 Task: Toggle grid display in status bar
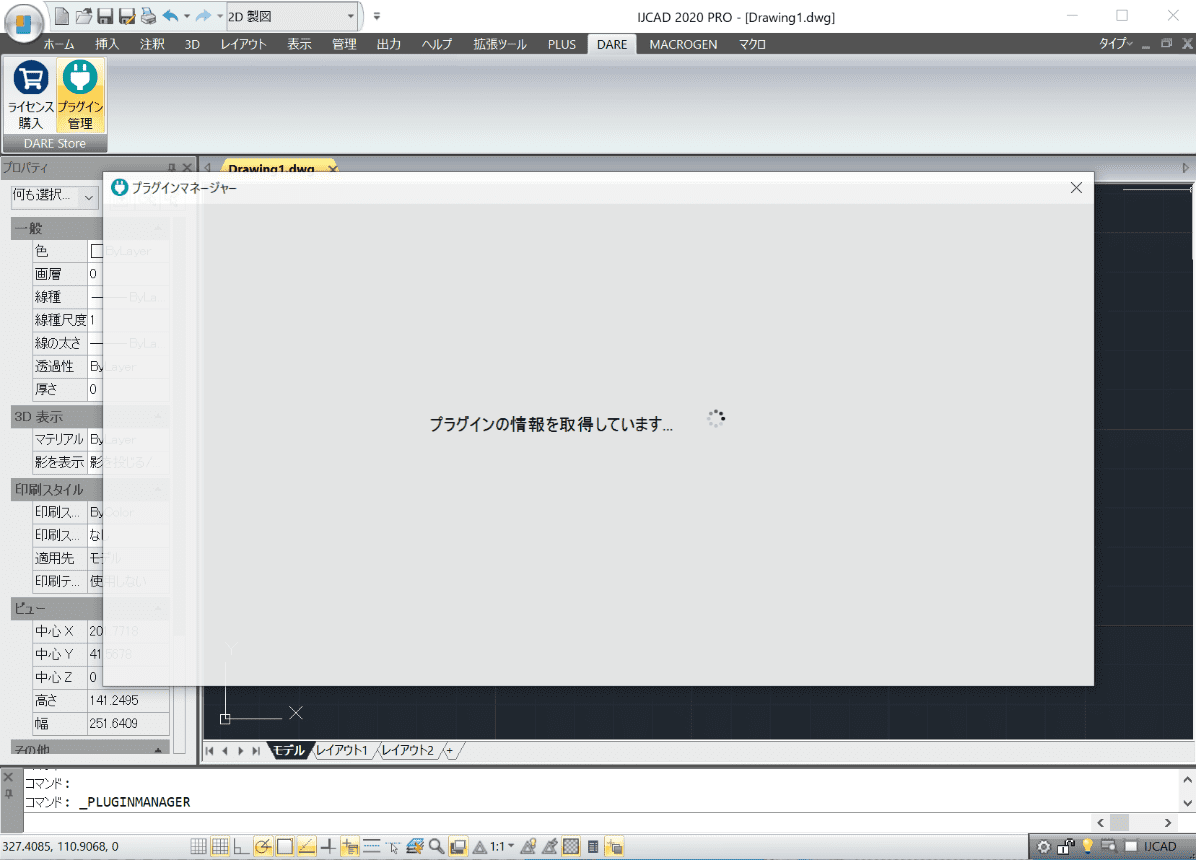220,846
